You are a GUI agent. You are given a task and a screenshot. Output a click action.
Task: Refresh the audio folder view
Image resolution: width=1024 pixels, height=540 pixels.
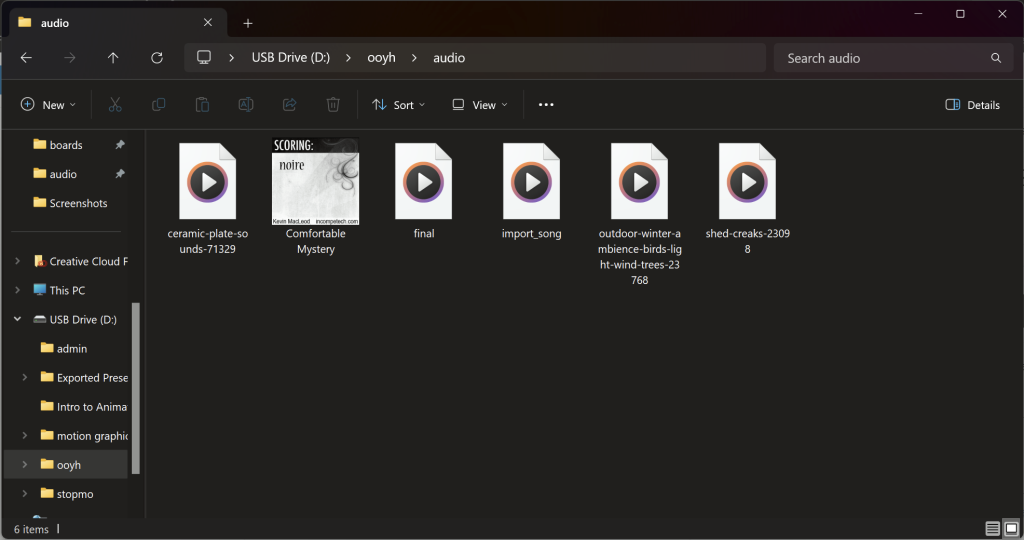coord(157,58)
